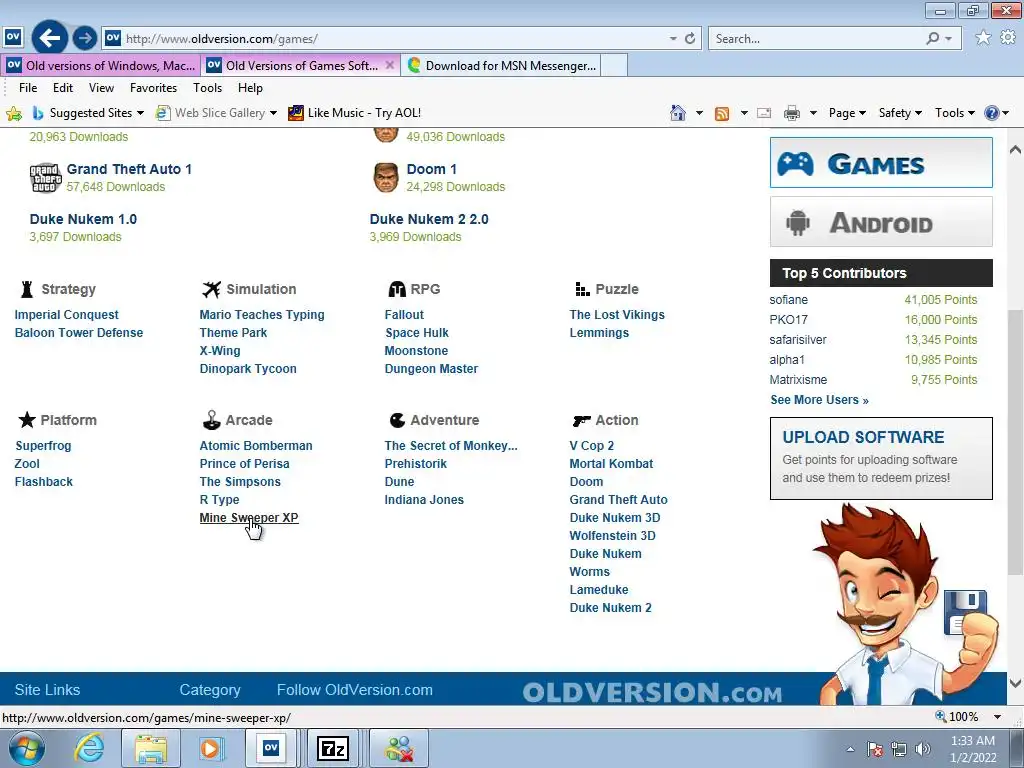
Task: Click the search magnifier icon
Action: pyautogui.click(x=933, y=39)
